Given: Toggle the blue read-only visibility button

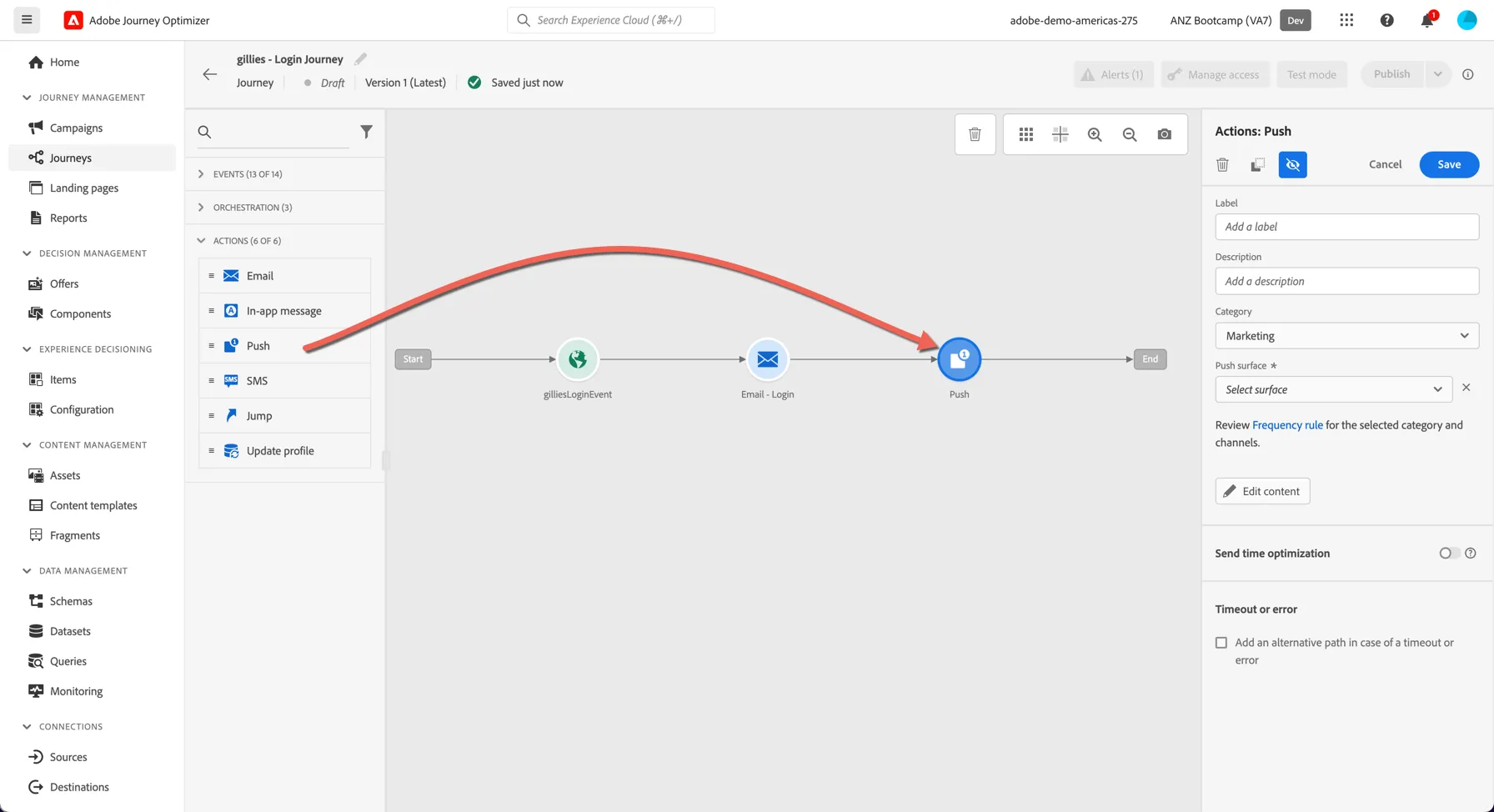Looking at the screenshot, I should click(1292, 164).
